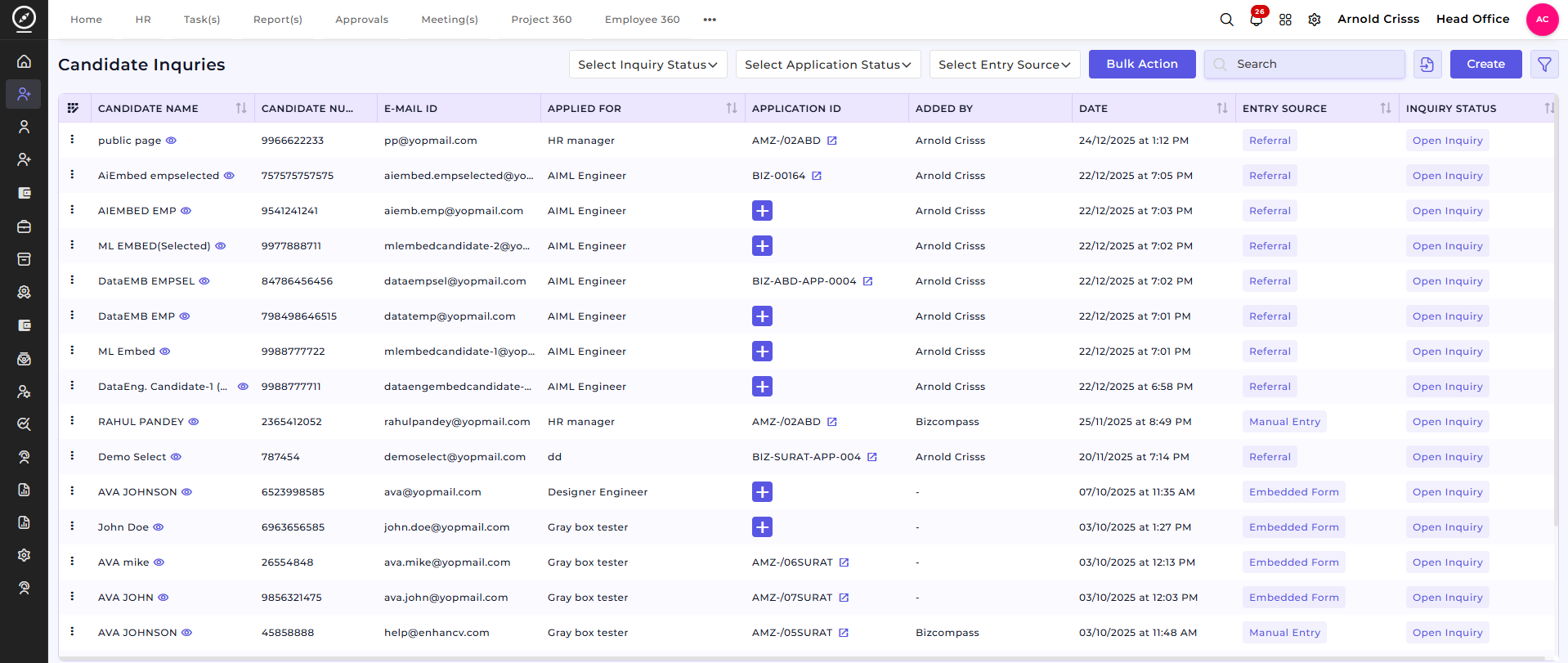Click into the Search input field

[1305, 65]
